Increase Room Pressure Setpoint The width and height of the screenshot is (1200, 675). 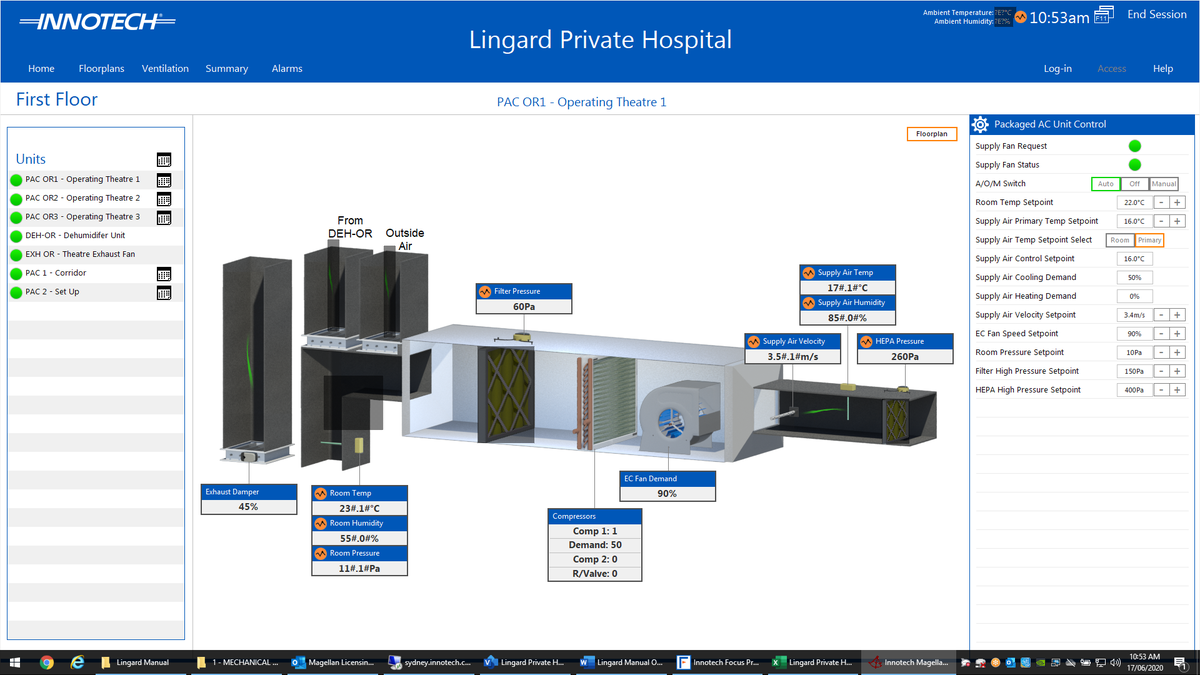(1178, 353)
